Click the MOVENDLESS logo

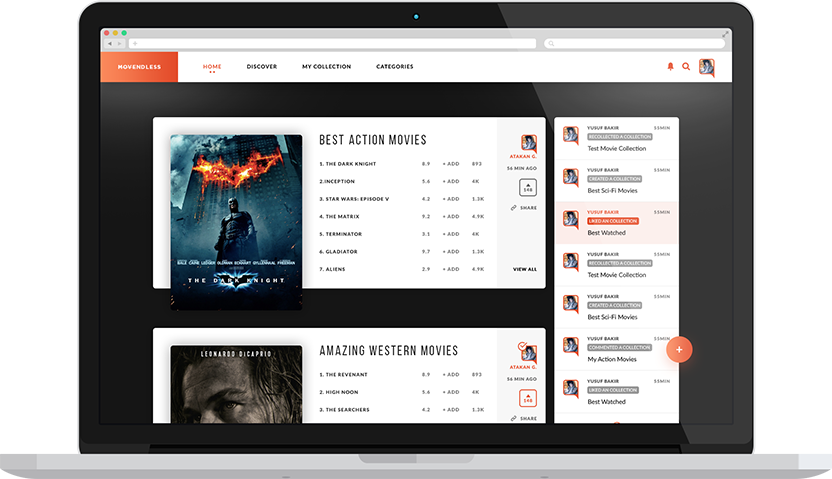coord(139,67)
